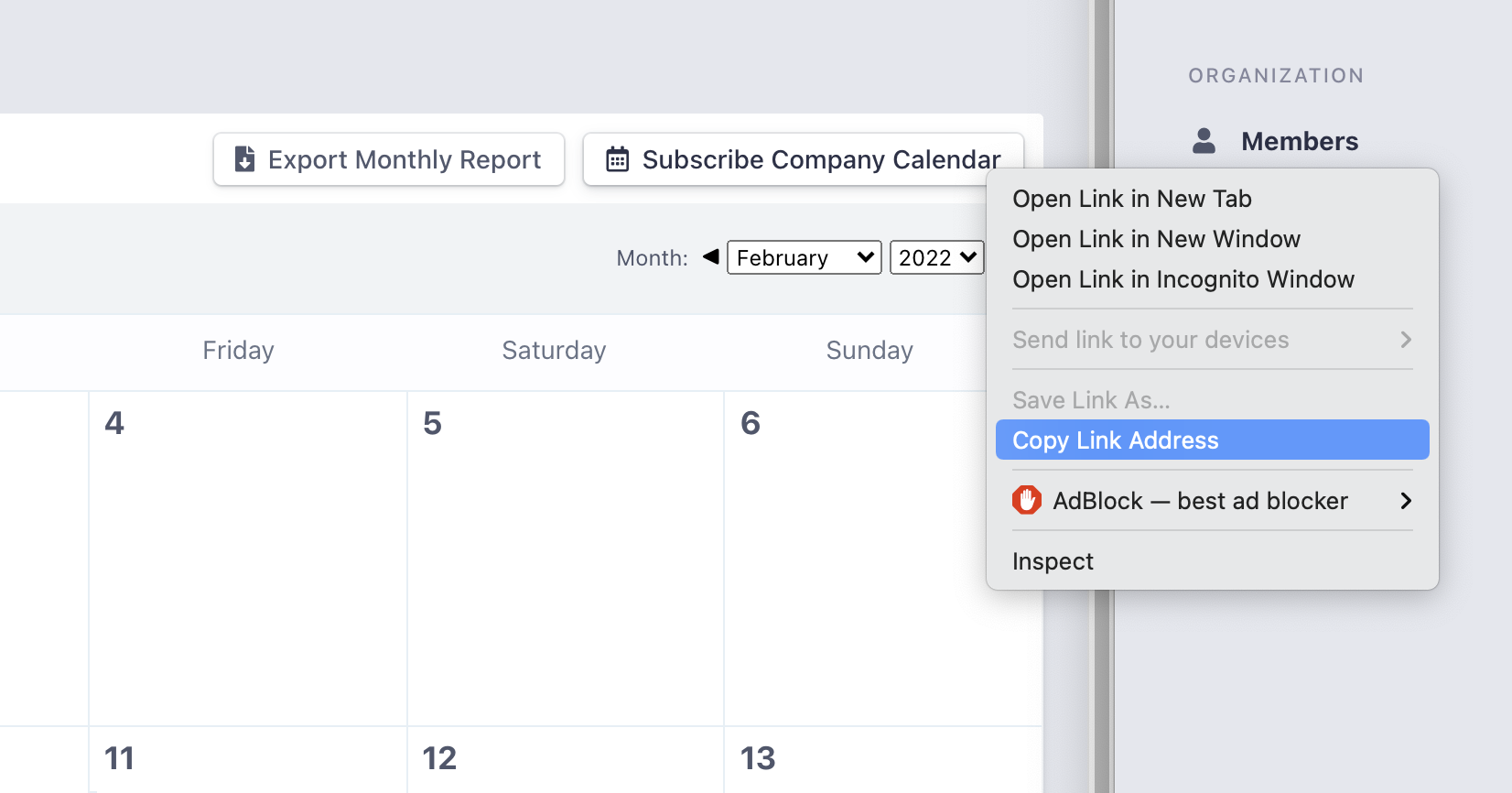This screenshot has height=793, width=1512.
Task: Open the February month dropdown
Action: 804,257
